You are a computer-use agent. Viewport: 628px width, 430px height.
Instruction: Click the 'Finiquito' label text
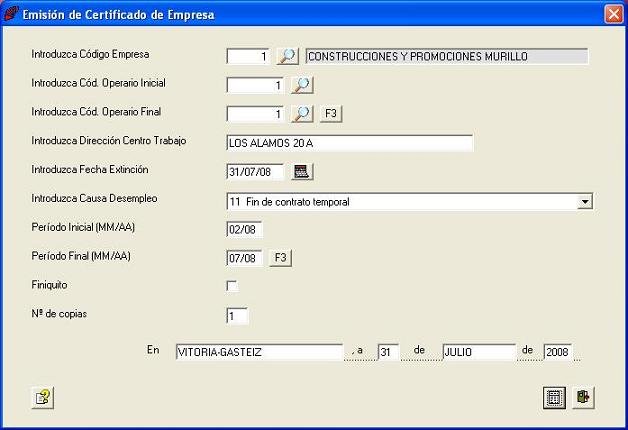click(49, 285)
